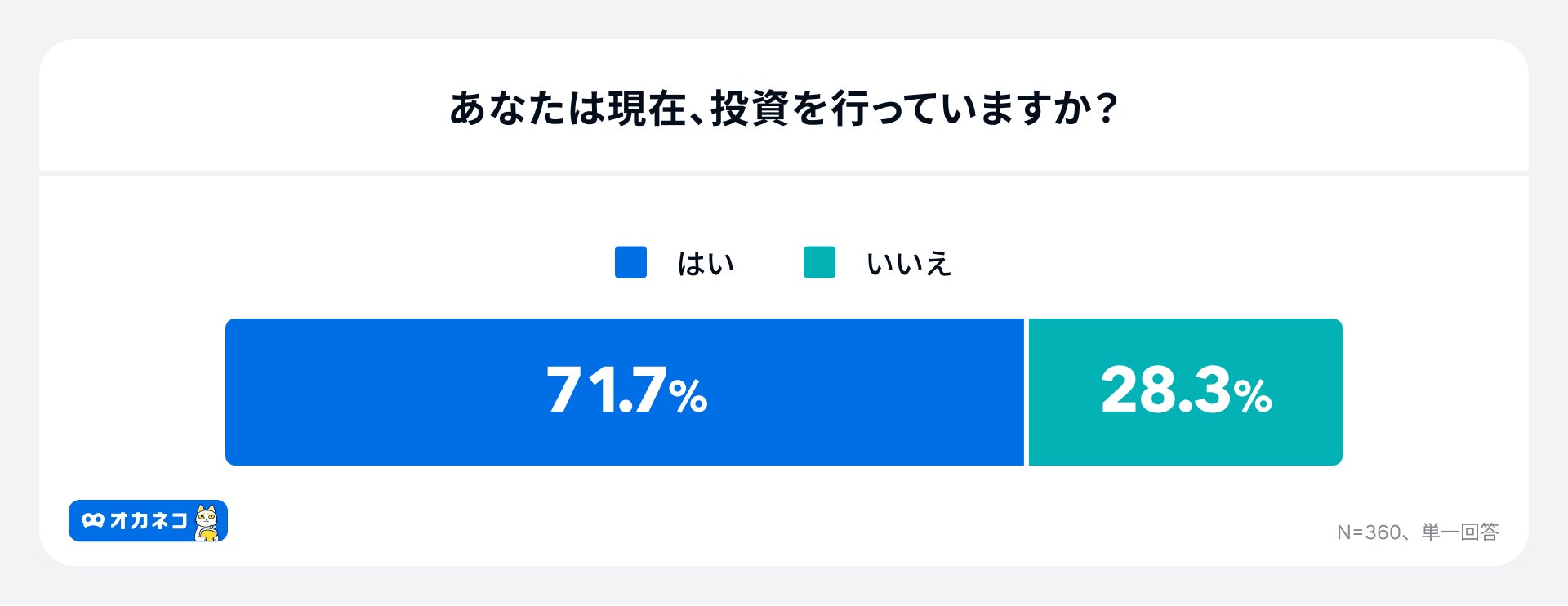Screen dimensions: 1568x606
Task: Click the cat mascot icon in the logo
Action: coord(208,522)
